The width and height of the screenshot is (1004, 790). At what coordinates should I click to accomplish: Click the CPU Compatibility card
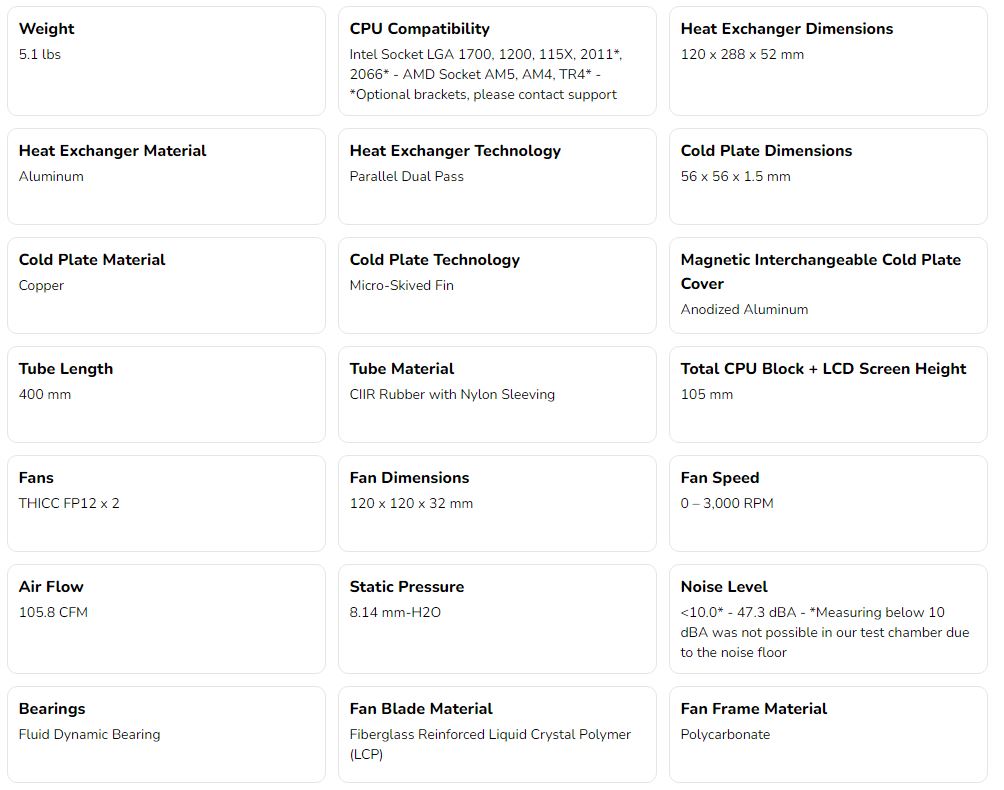pyautogui.click(x=497, y=61)
